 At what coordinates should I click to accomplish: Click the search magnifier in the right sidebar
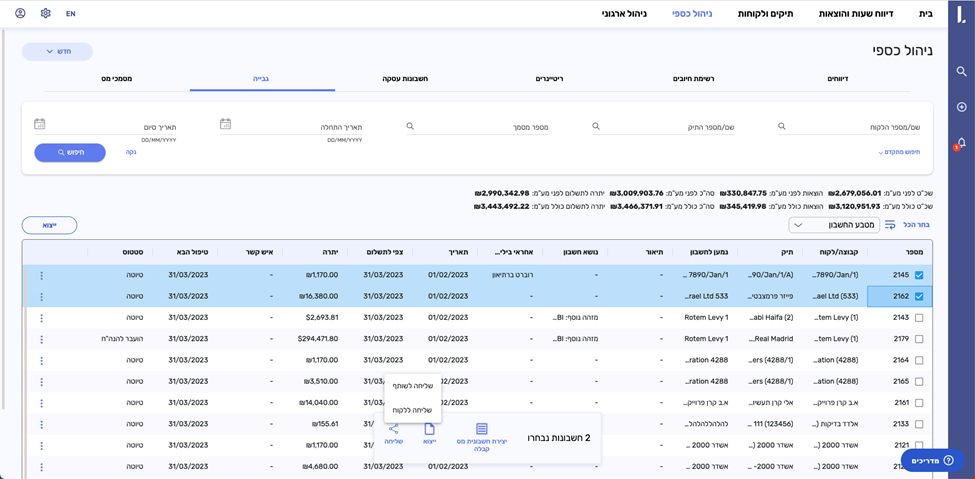click(x=961, y=72)
